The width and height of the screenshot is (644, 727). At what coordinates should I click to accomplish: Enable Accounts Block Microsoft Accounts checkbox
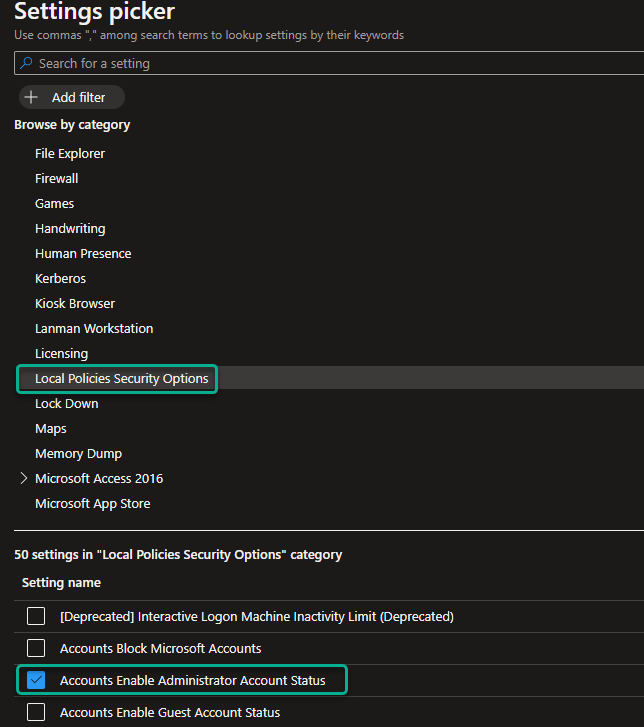(x=36, y=648)
